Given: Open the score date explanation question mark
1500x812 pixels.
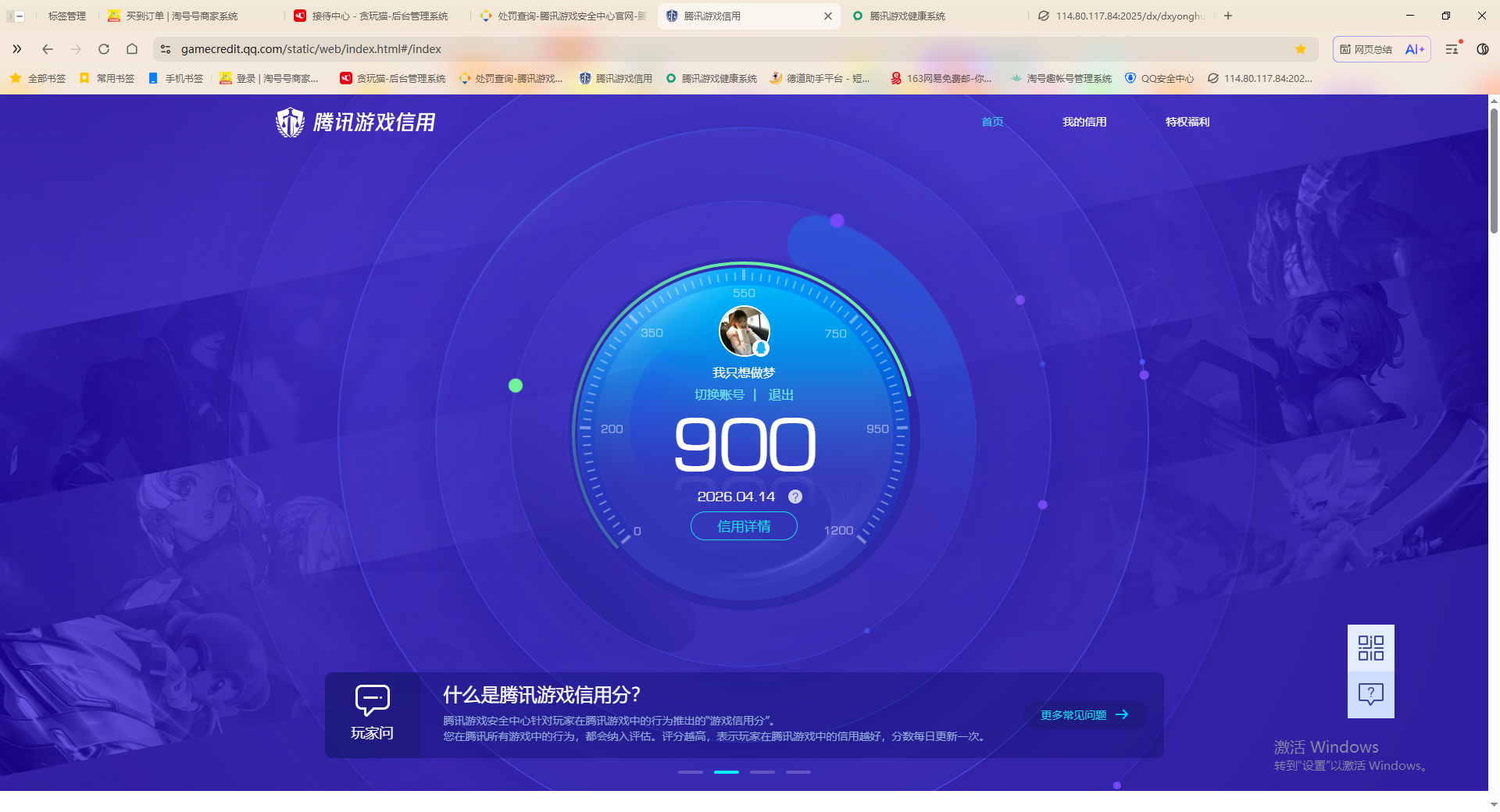Looking at the screenshot, I should pos(795,496).
